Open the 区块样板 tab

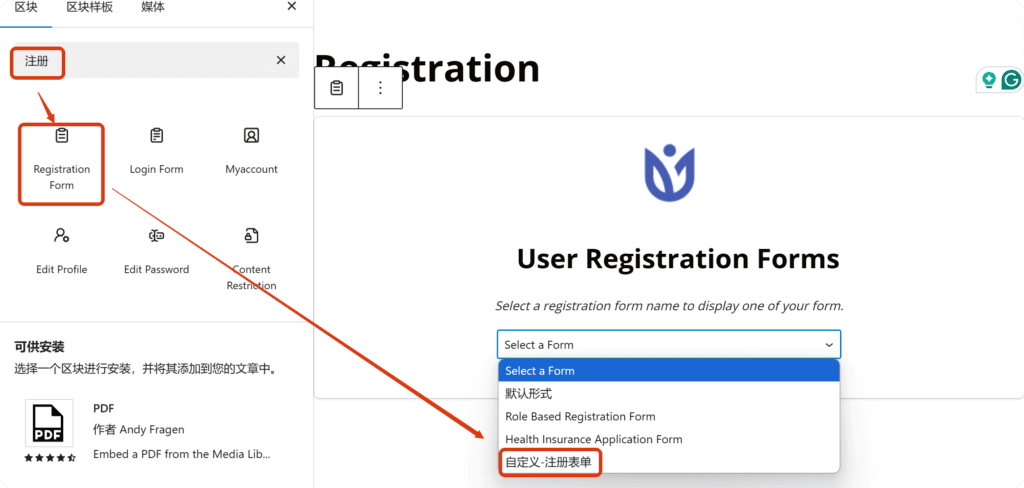(x=89, y=7)
